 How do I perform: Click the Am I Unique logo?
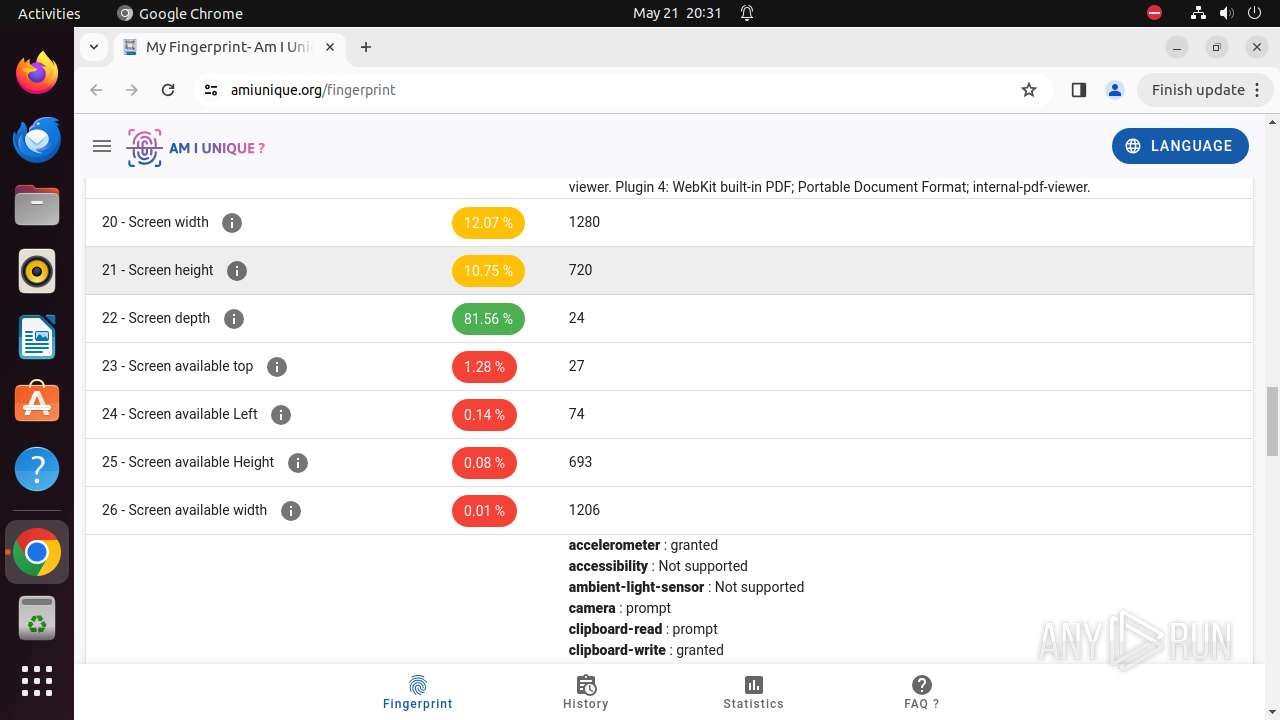[196, 148]
